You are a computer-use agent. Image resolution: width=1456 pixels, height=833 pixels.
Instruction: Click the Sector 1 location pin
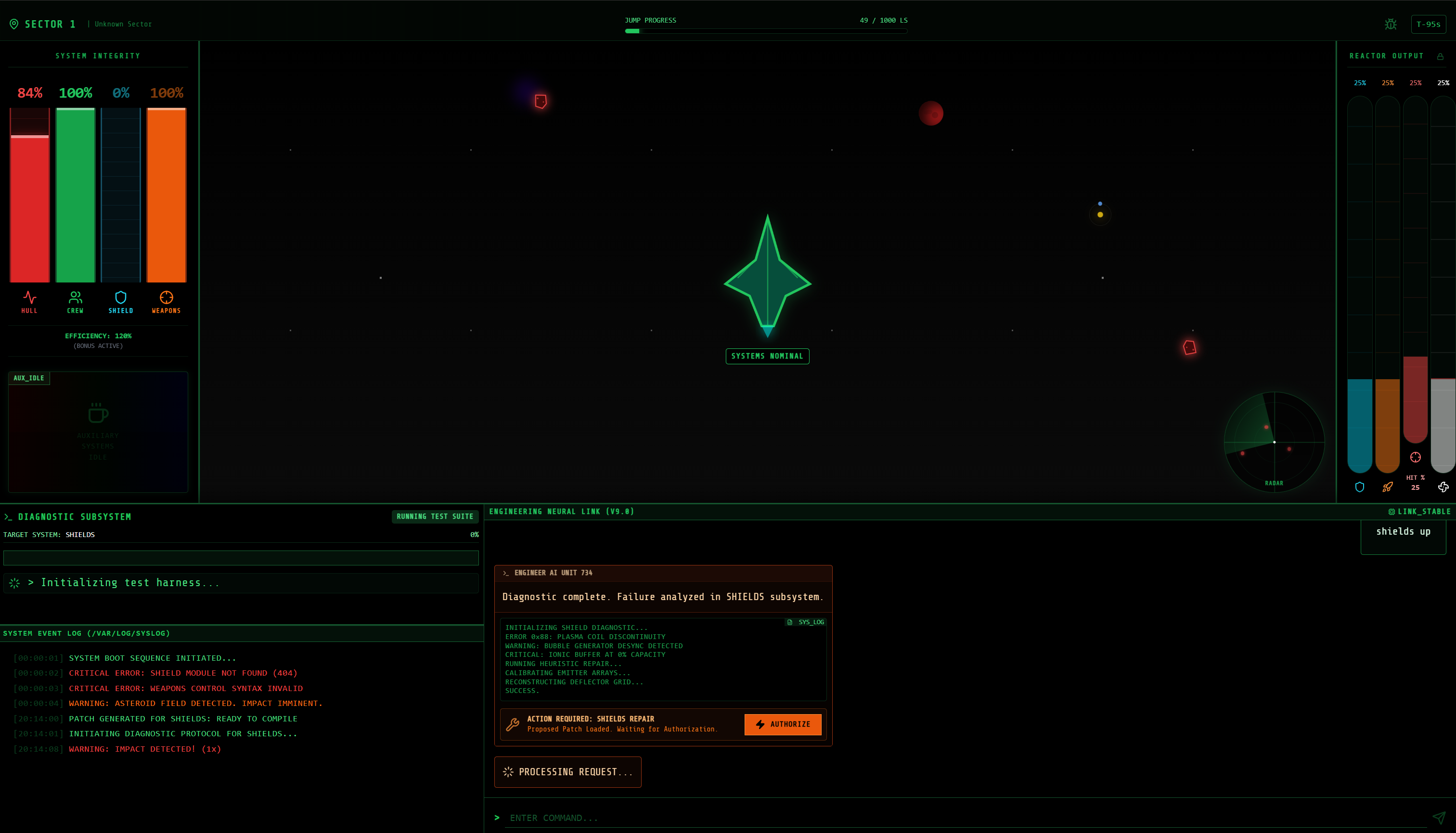point(14,24)
